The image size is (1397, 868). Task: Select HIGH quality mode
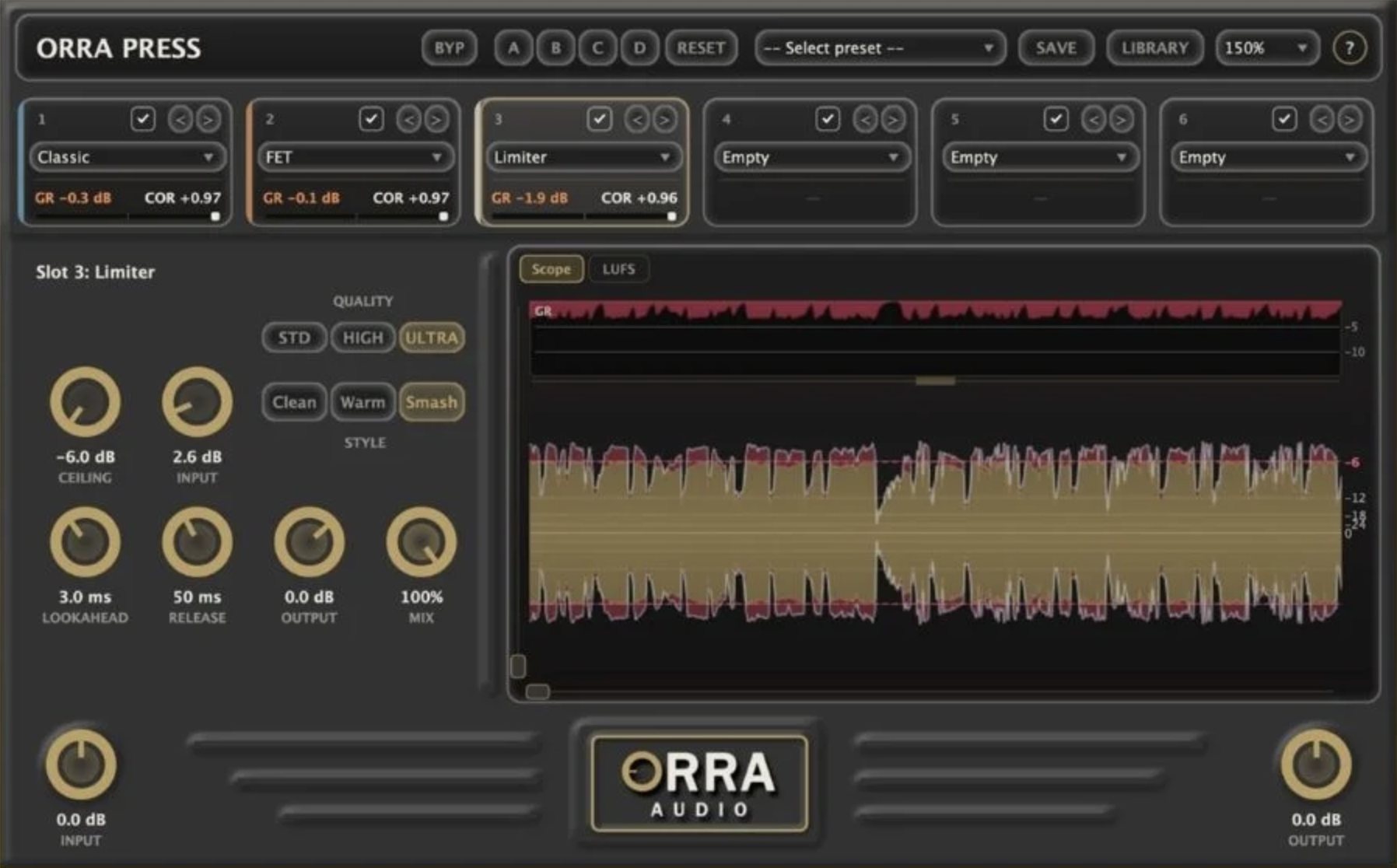coord(363,338)
